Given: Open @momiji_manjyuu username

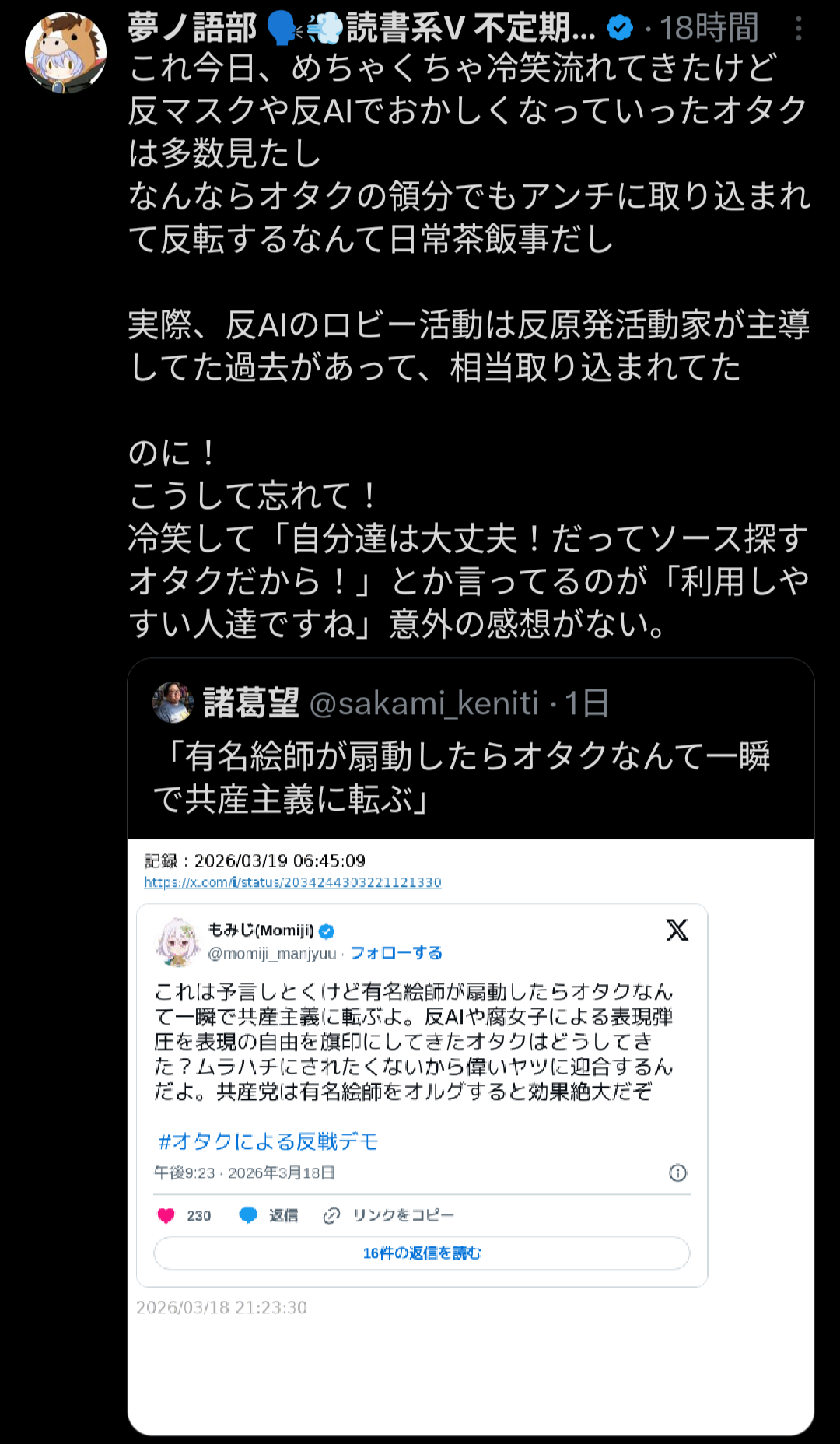Looking at the screenshot, I should tap(272, 954).
